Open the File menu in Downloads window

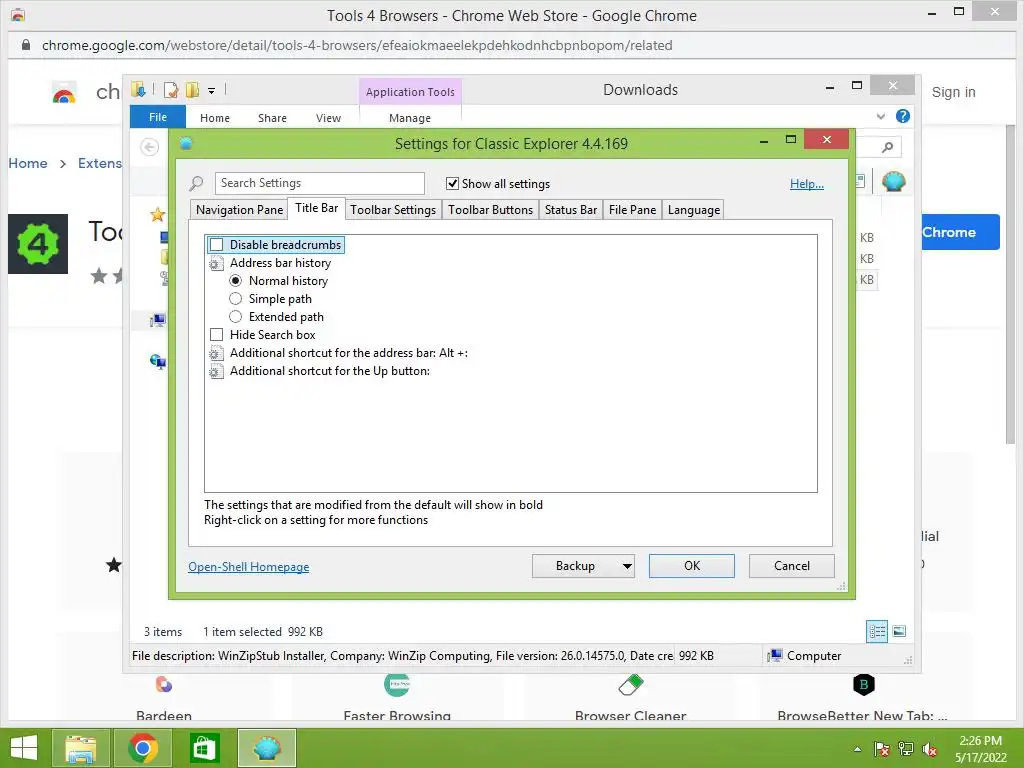click(x=157, y=117)
